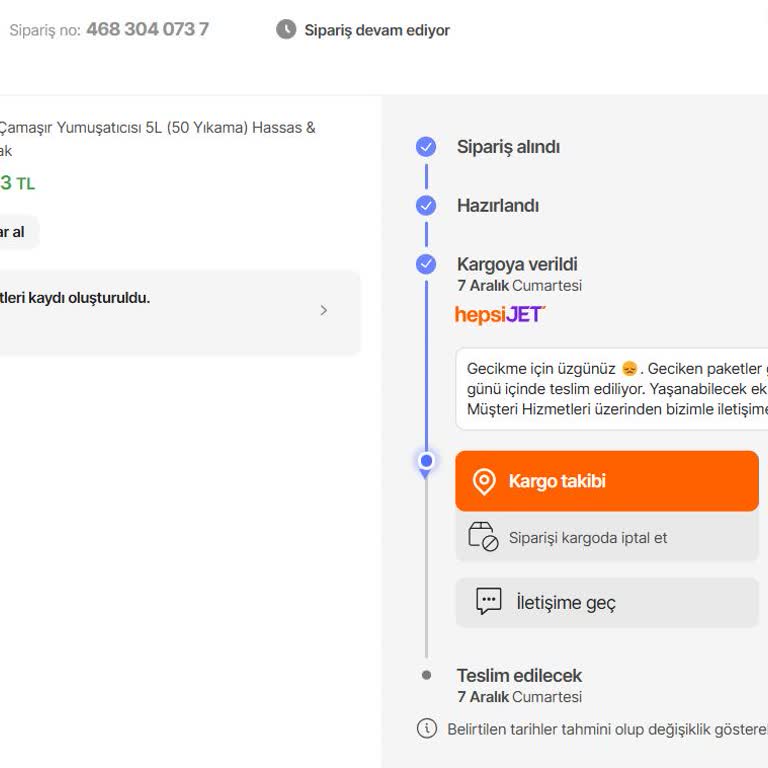
Task: Click the info icon near Belirtilen tarihler
Action: click(x=427, y=728)
